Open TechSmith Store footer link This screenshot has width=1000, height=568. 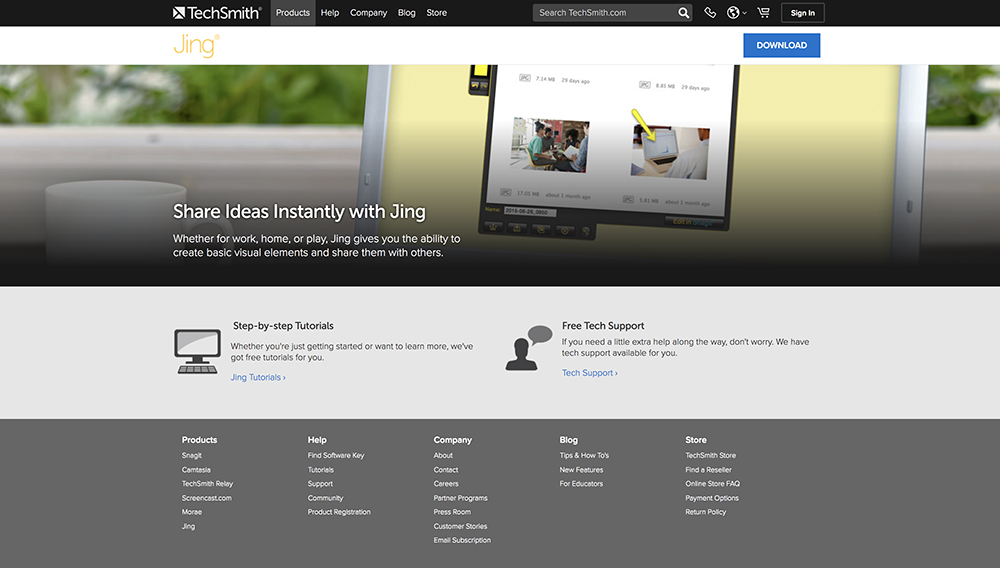[710, 455]
